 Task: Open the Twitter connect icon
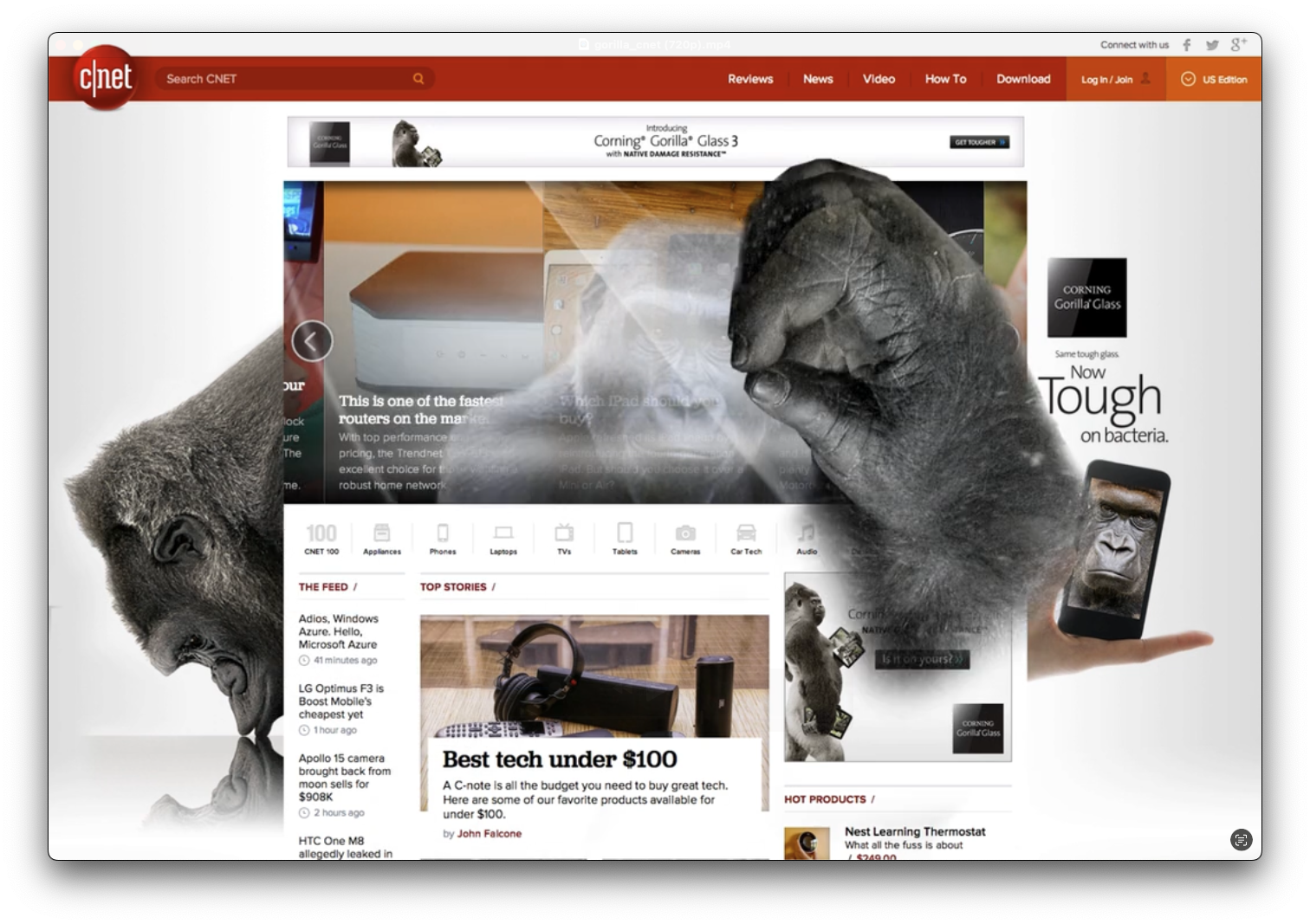1212,45
